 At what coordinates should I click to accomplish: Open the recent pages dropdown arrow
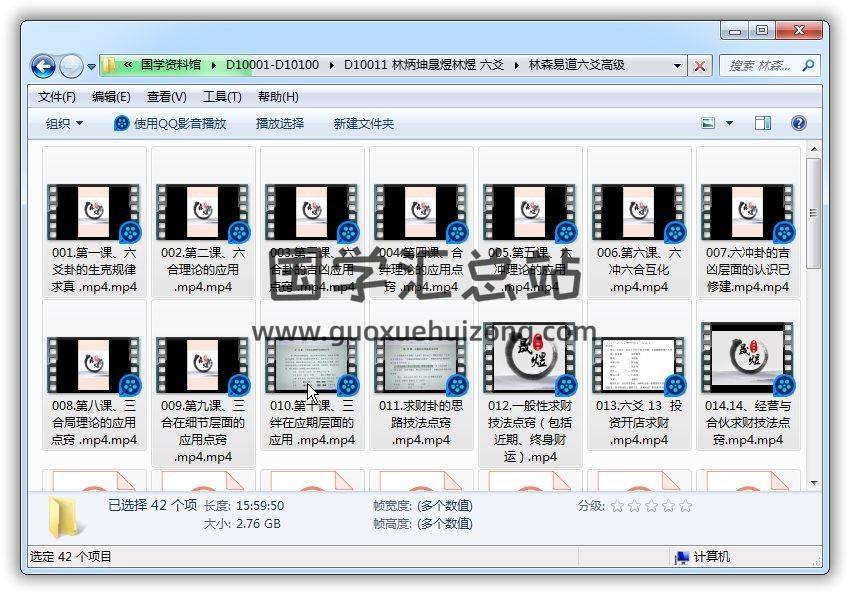pos(91,67)
